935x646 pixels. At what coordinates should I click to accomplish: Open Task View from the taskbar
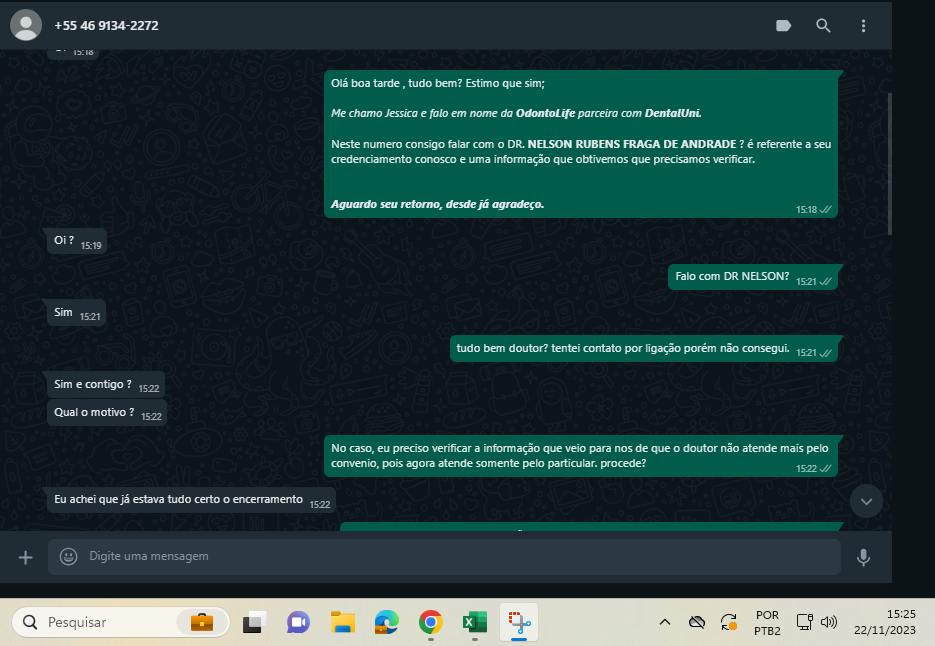254,622
